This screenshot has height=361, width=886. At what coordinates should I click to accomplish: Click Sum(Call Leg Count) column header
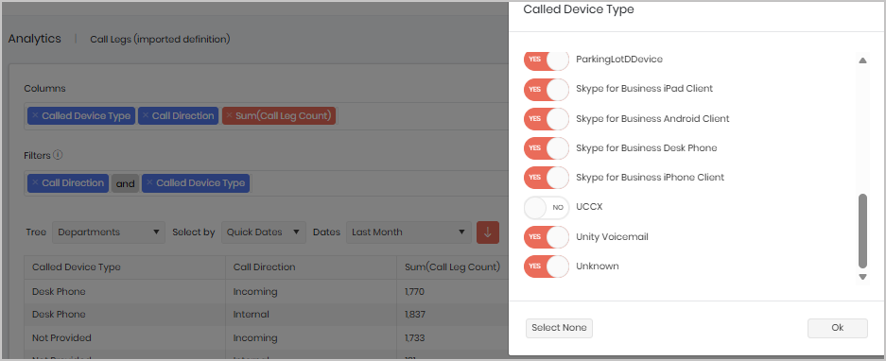point(452,267)
